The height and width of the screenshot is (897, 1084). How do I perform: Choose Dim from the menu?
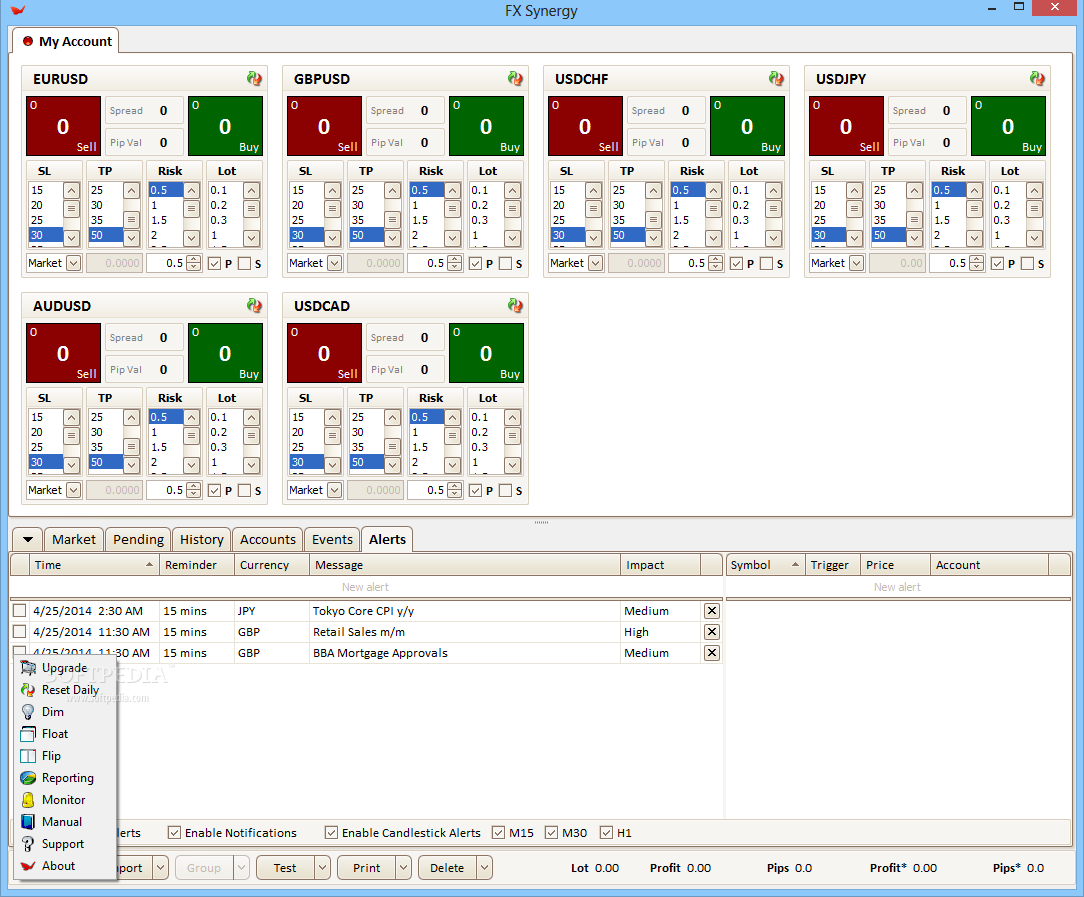(x=65, y=712)
